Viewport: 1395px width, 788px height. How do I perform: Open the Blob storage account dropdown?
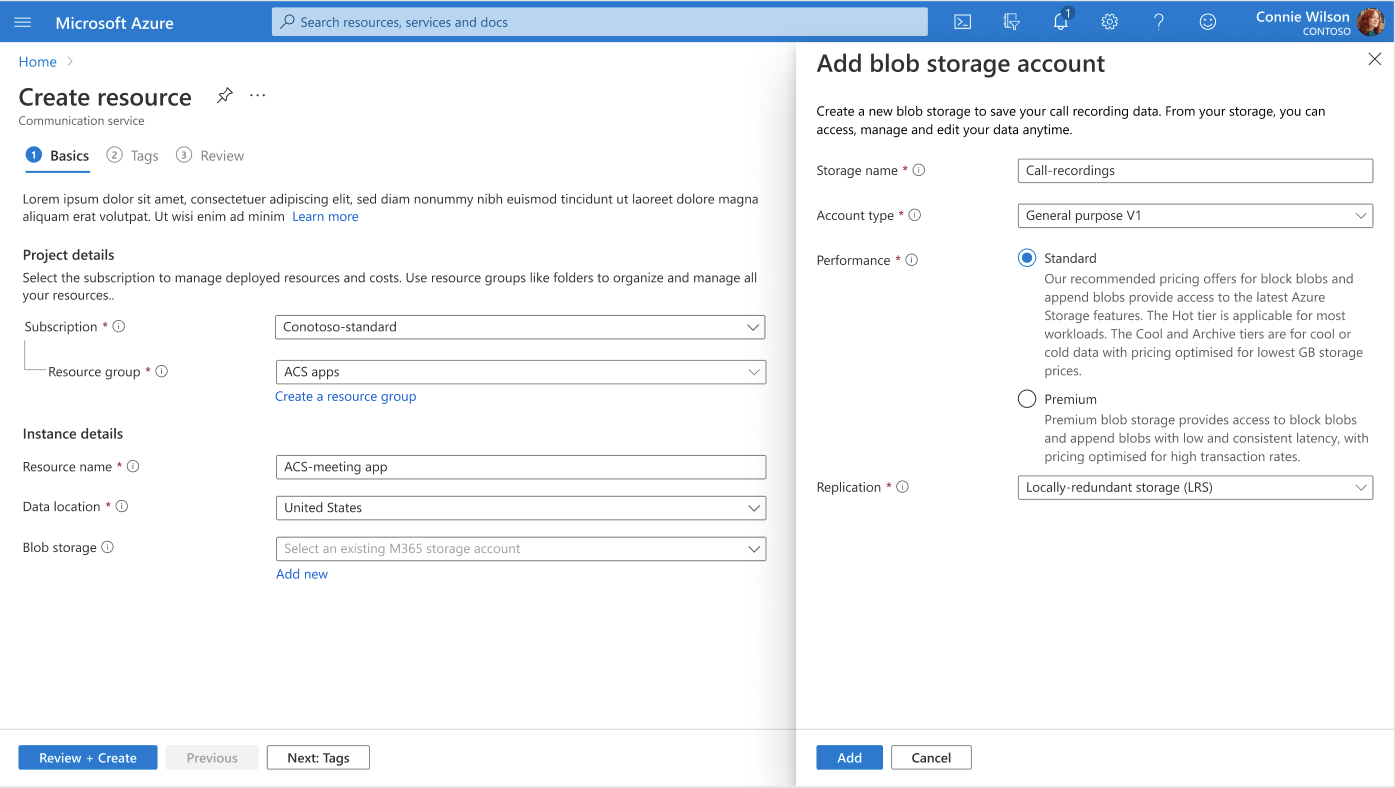coord(520,549)
